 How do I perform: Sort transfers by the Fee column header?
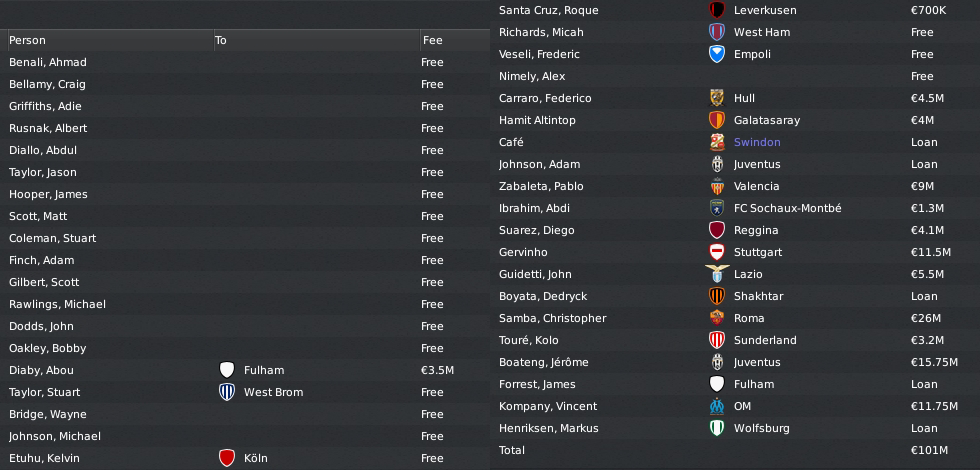point(433,41)
